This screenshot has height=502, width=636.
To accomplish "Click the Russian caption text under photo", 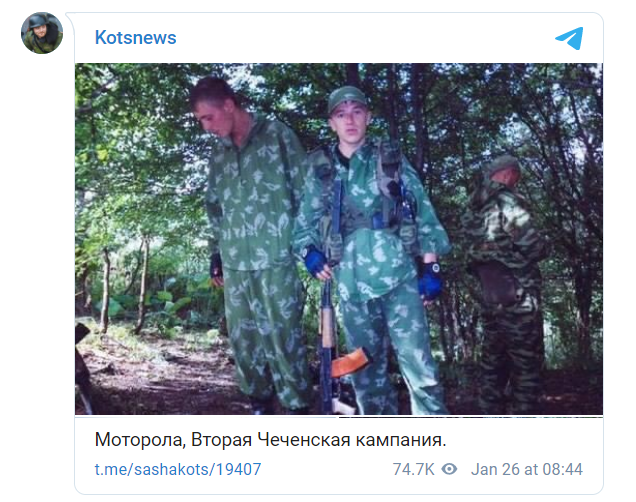I will 270,440.
